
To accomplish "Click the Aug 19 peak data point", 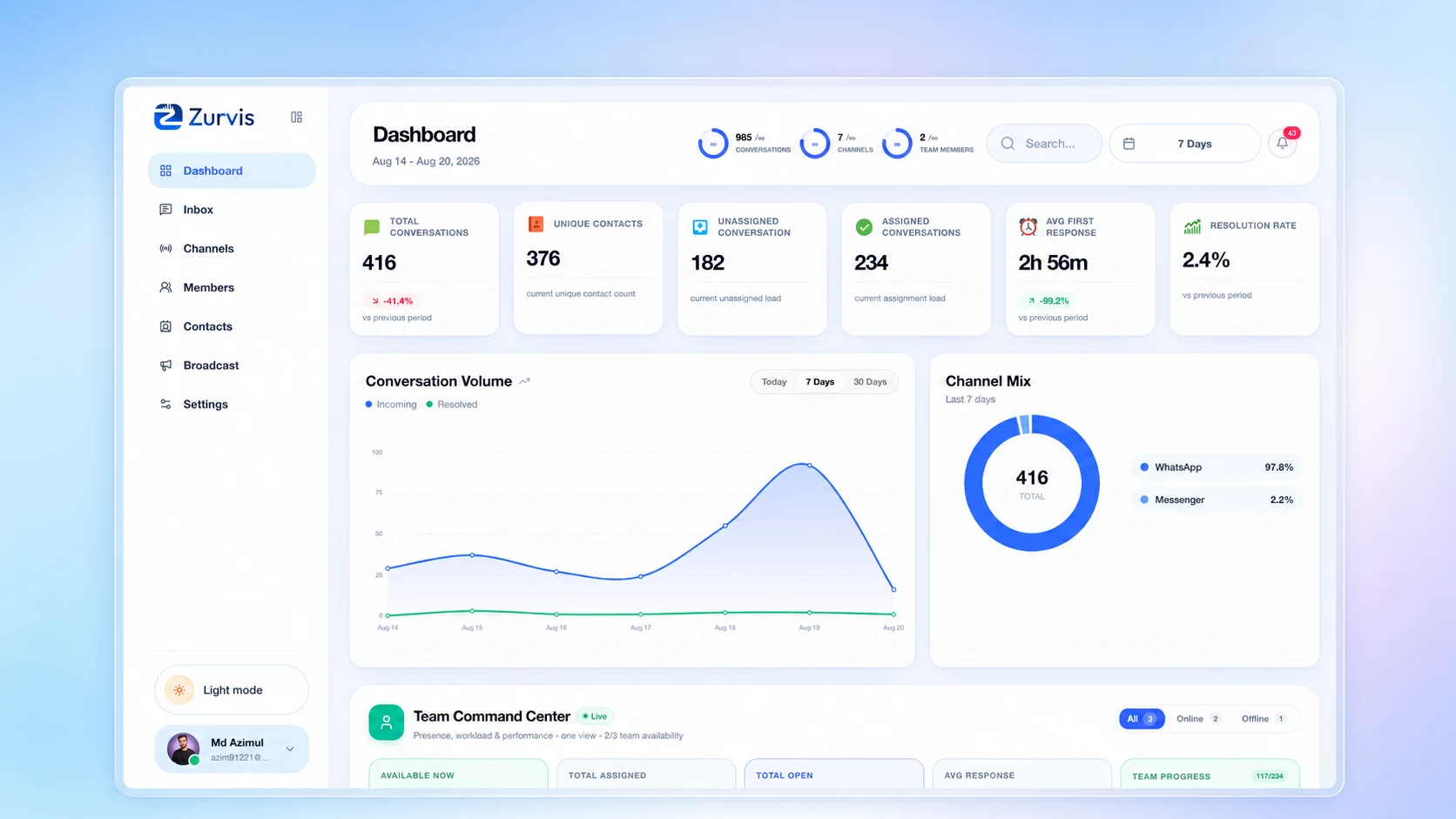I will pos(810,466).
